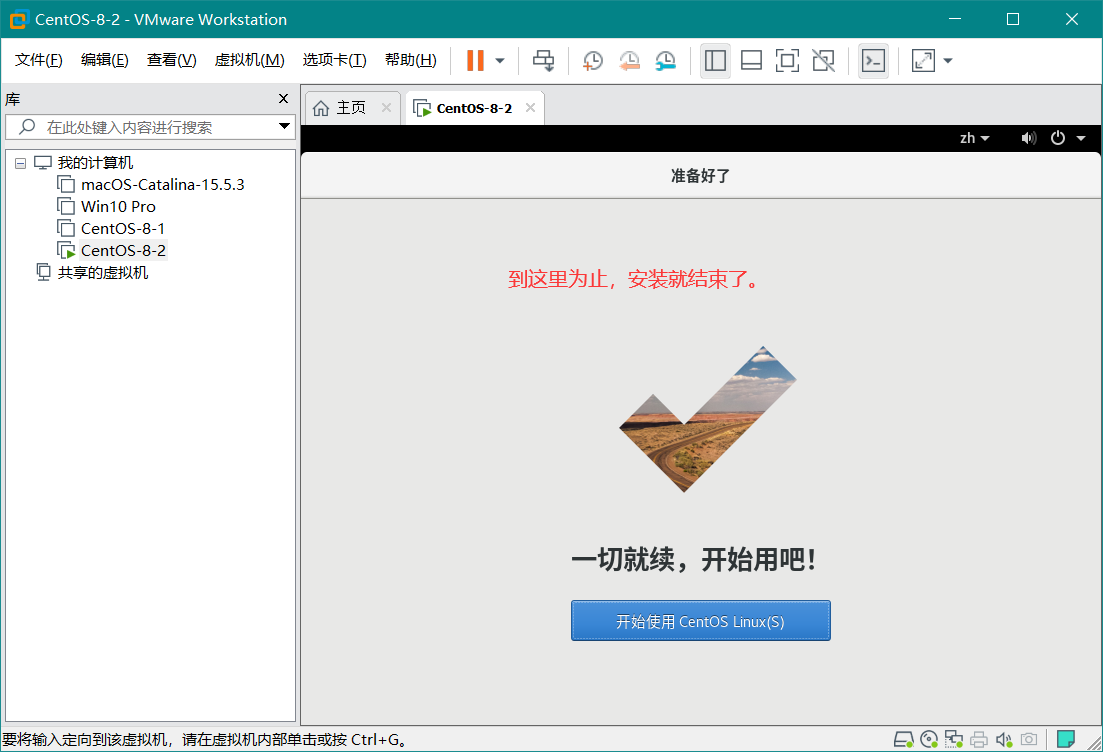Viewport: 1103px width, 752px height.
Task: Open the snapshot manager wrench icon
Action: (x=665, y=61)
